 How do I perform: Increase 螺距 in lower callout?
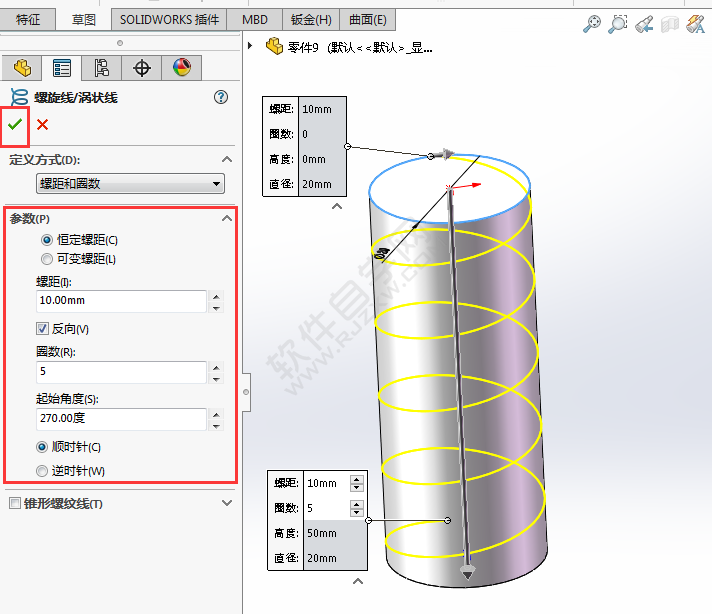pyautogui.click(x=357, y=479)
